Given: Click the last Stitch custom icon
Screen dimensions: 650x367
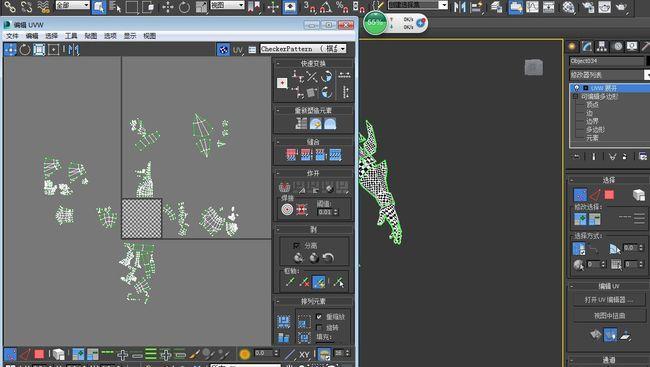Looking at the screenshot, I should tap(335, 155).
